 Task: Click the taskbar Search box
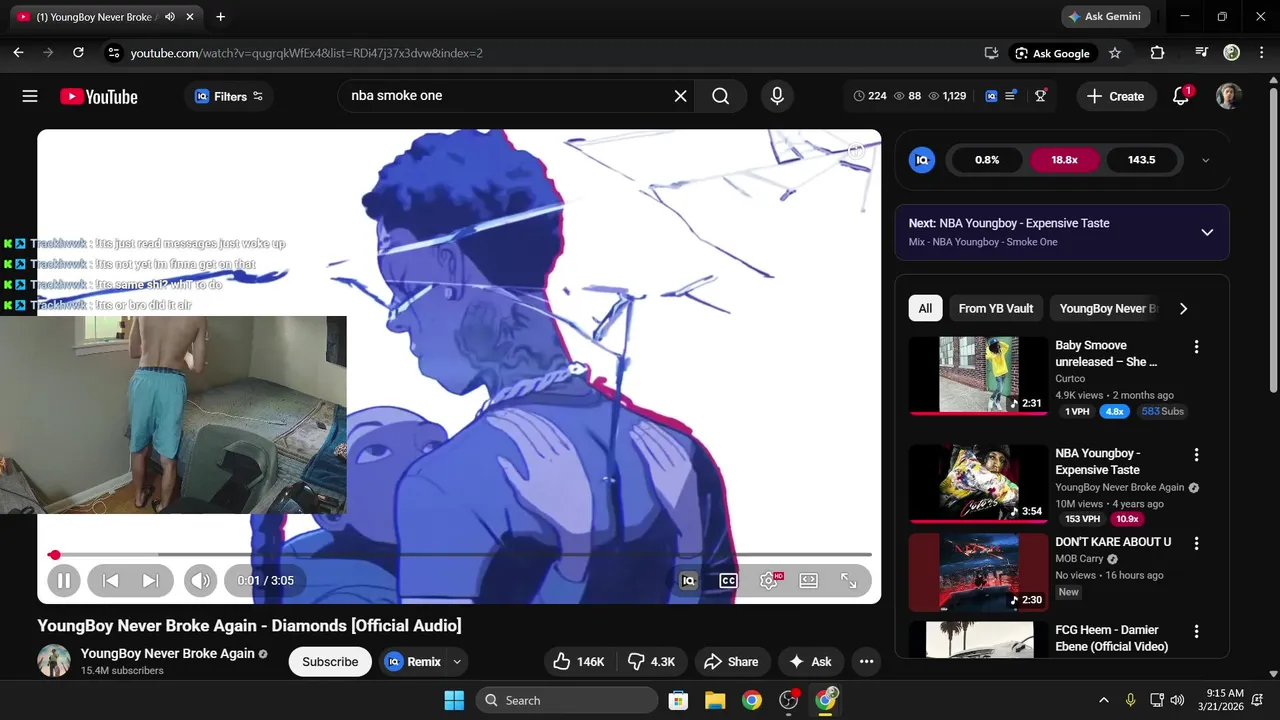coord(566,700)
